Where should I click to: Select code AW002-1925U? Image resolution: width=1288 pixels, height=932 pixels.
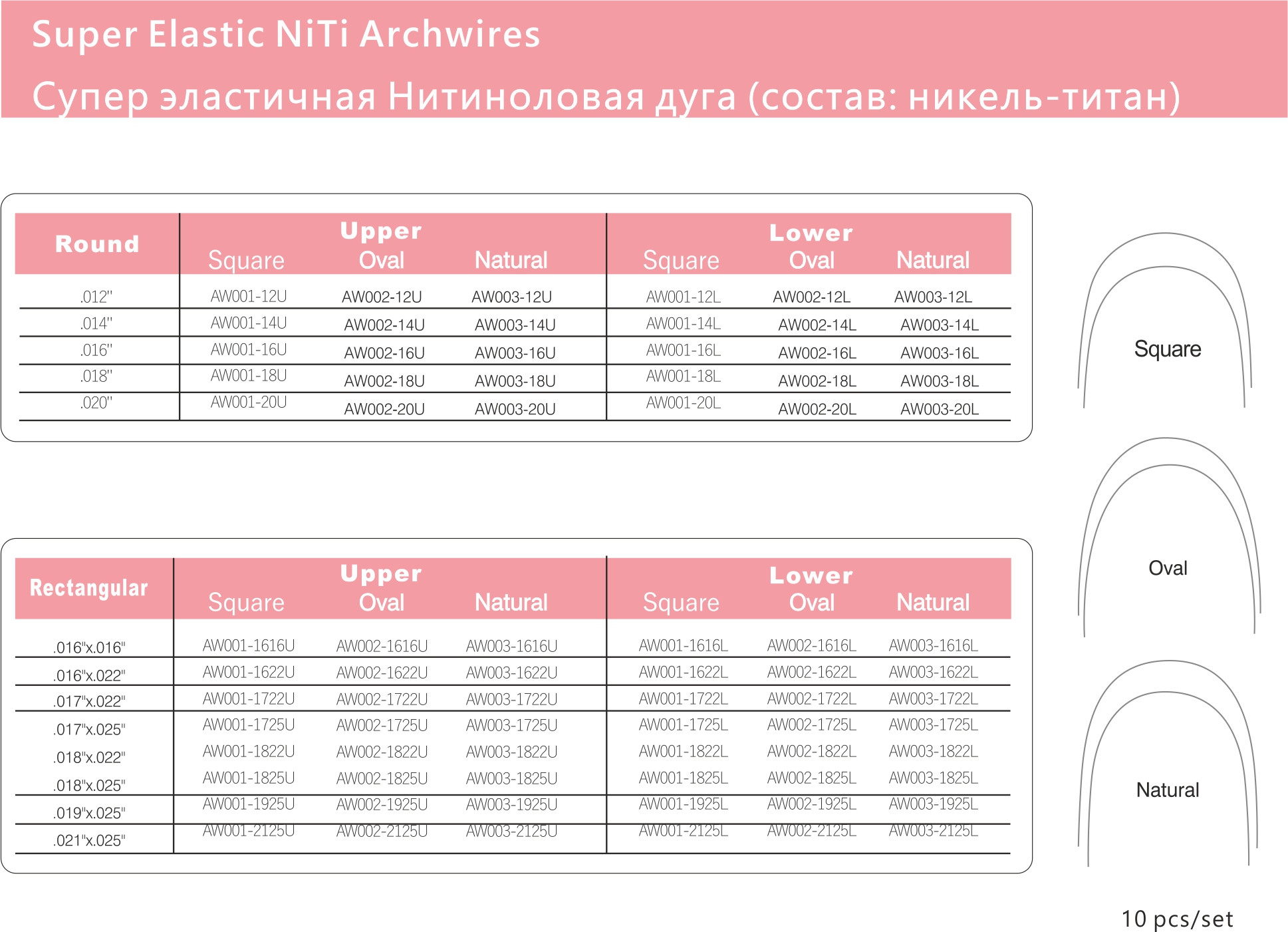click(x=382, y=804)
